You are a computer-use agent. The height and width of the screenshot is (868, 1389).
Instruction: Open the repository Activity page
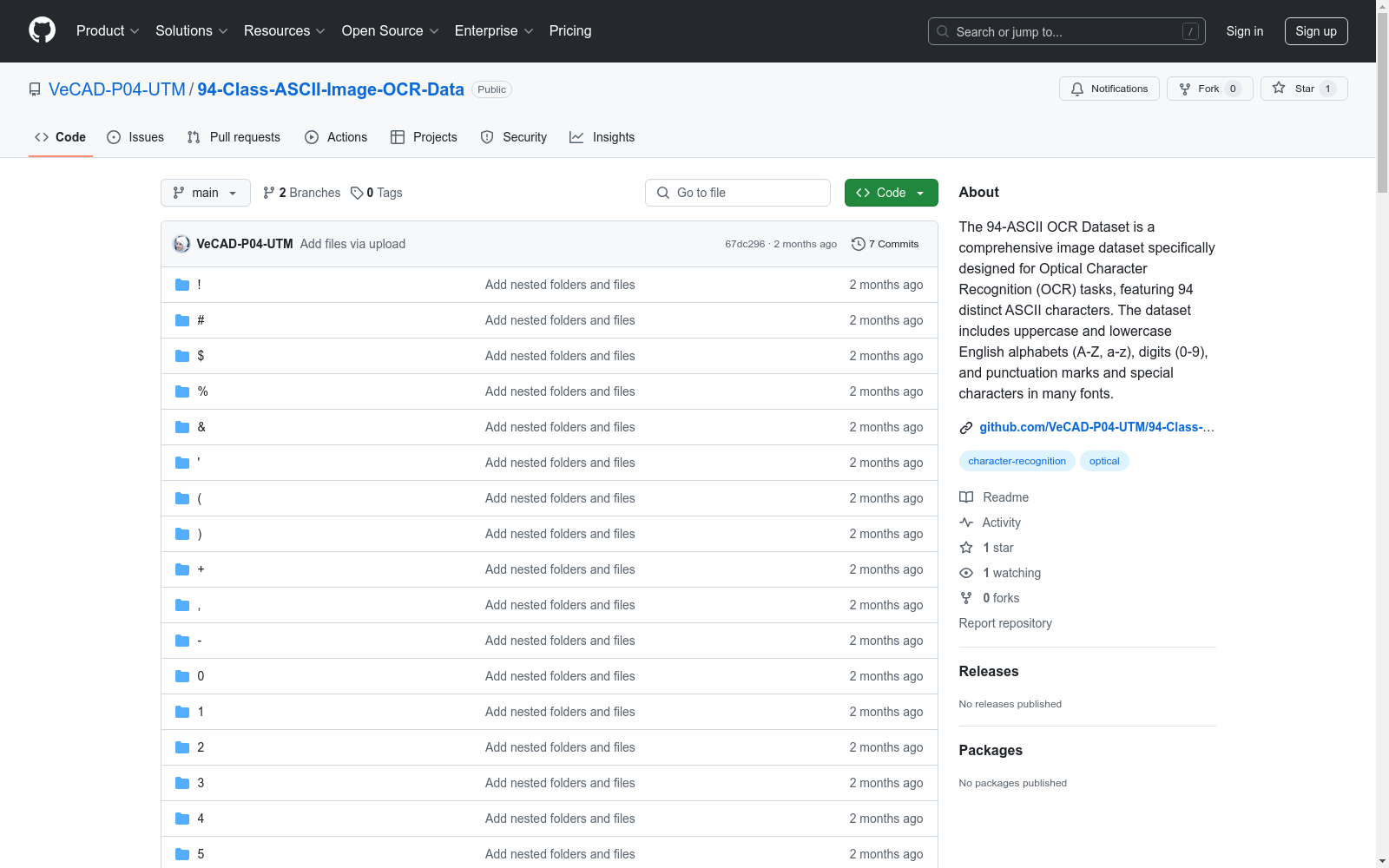[990, 523]
